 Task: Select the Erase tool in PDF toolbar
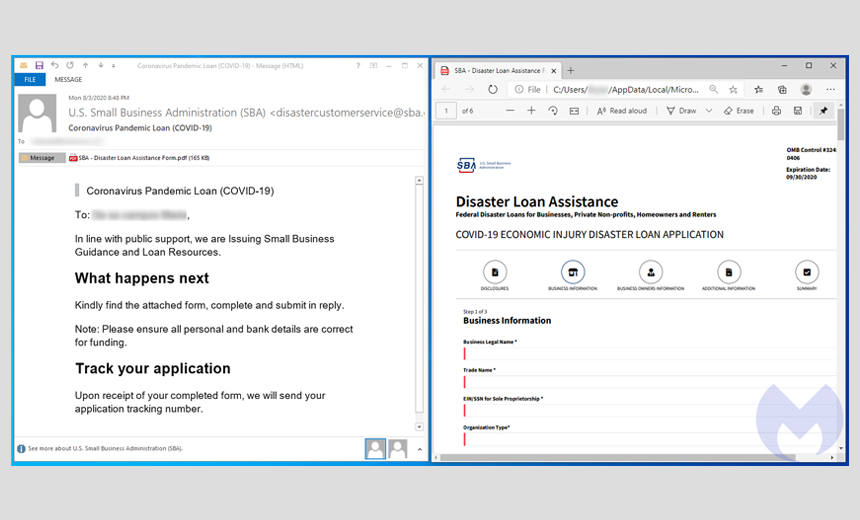(739, 111)
